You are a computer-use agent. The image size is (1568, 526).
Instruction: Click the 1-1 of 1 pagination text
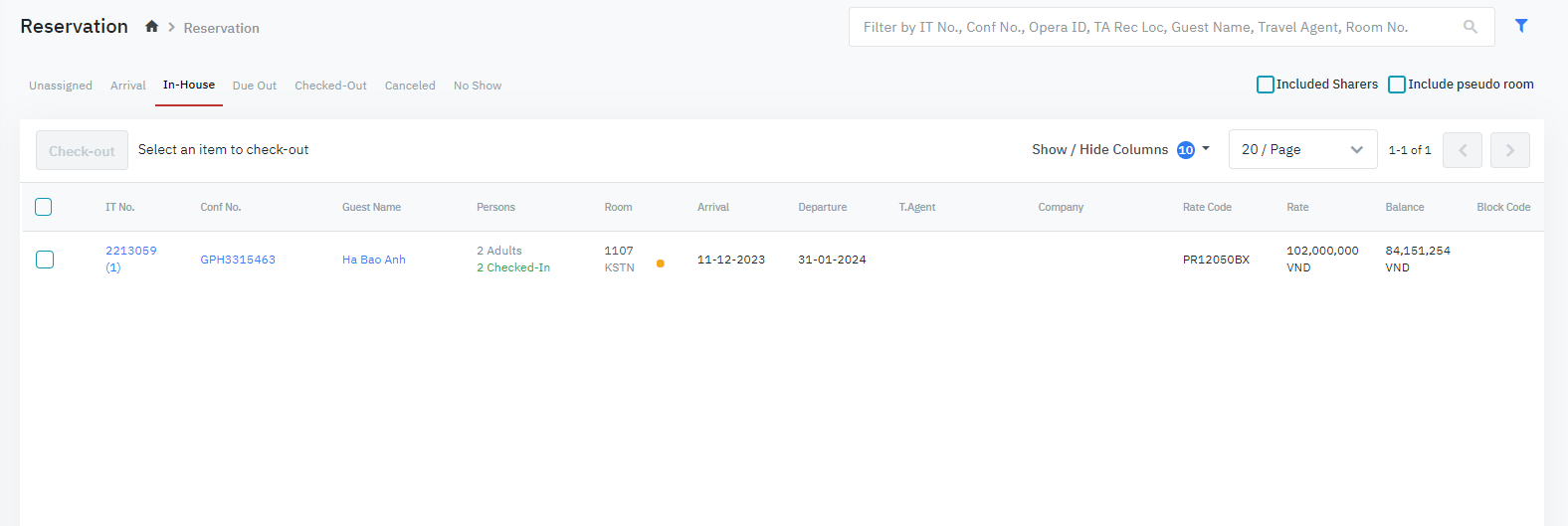(x=1410, y=150)
